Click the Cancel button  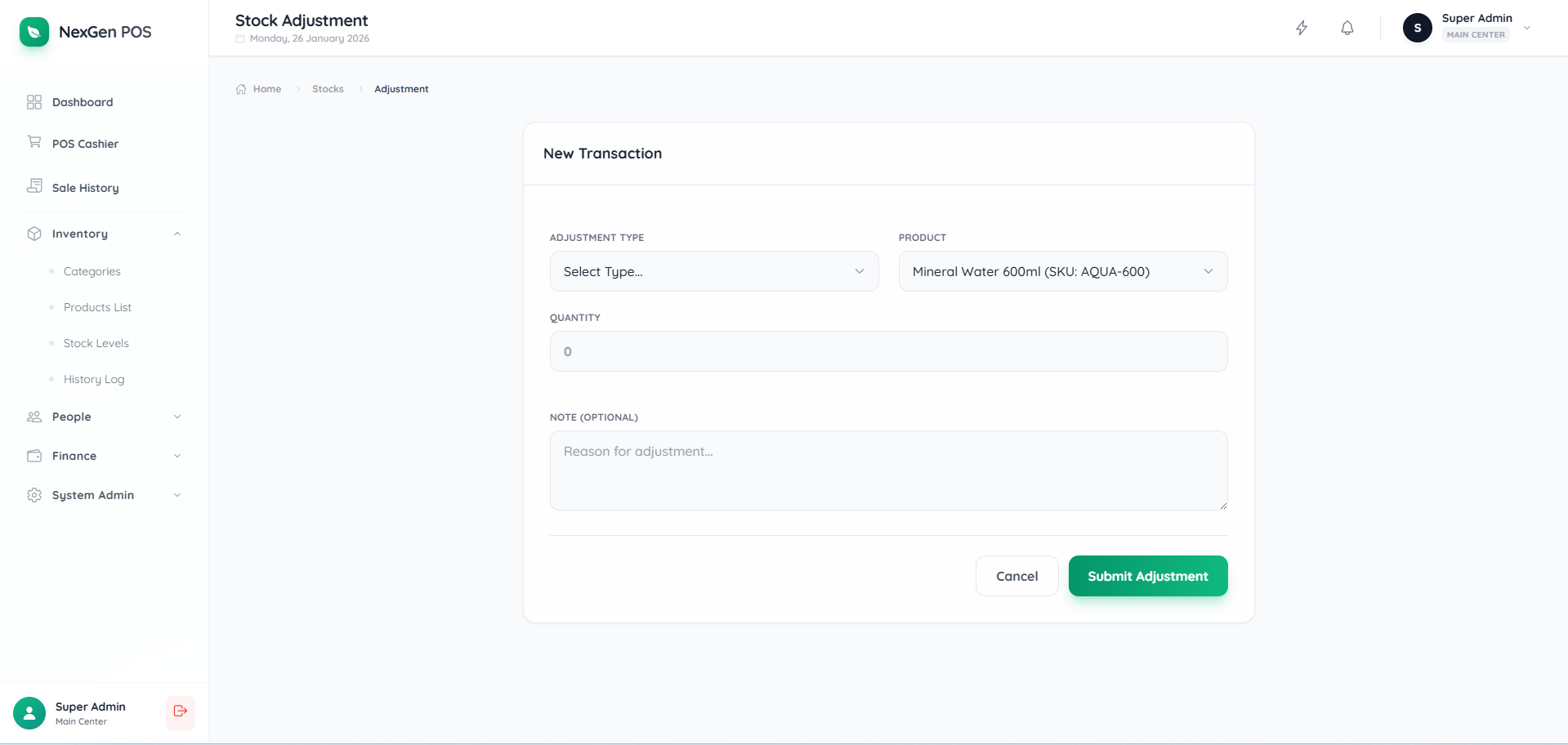click(1016, 575)
